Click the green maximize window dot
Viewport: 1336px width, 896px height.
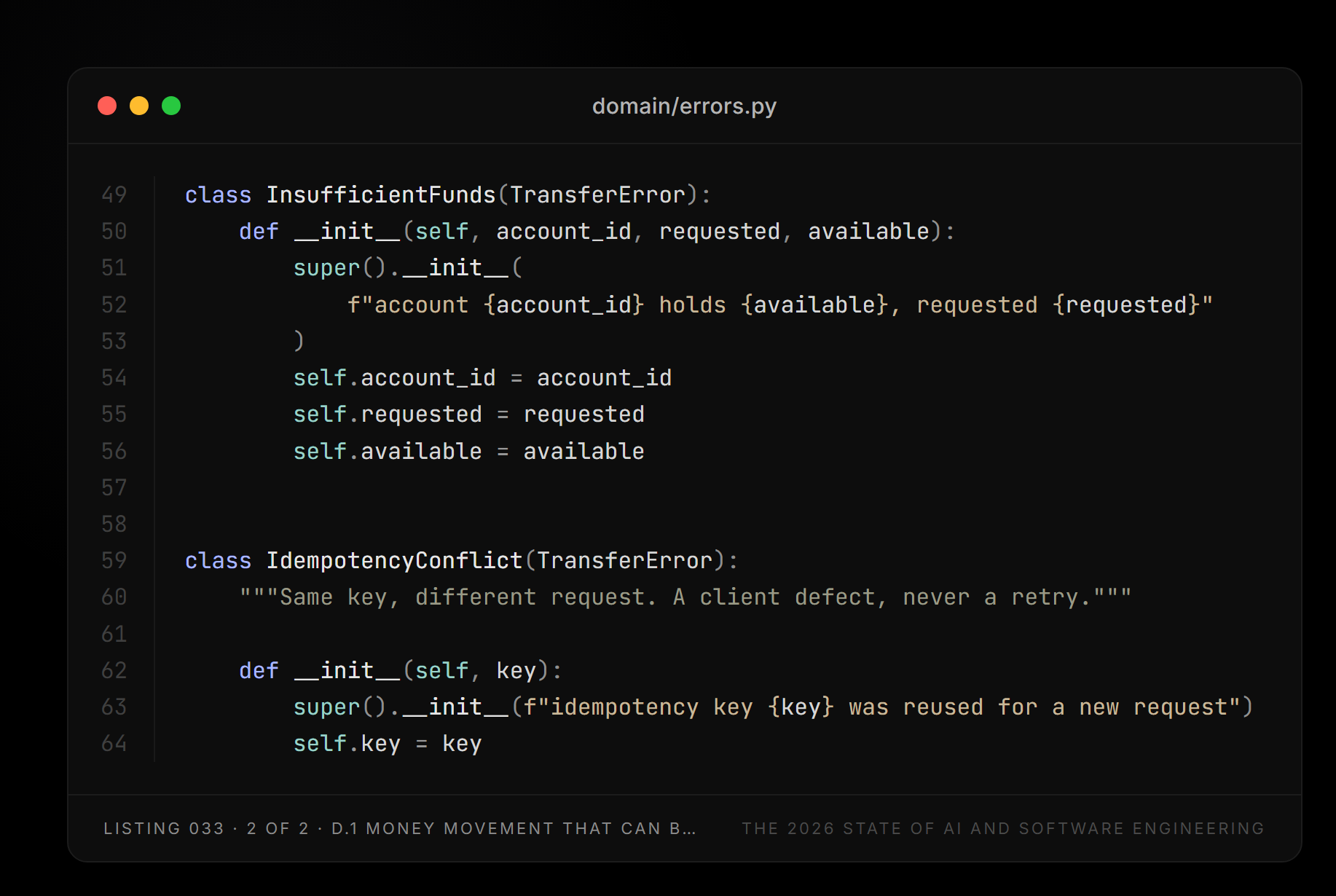(171, 106)
